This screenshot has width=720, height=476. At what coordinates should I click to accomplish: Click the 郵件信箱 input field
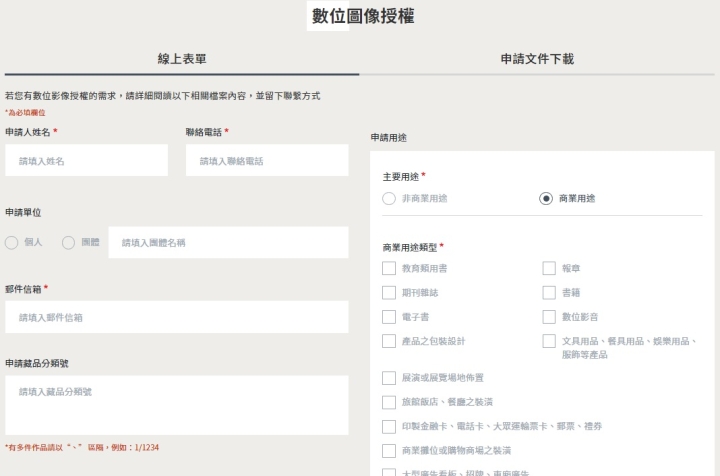176,317
